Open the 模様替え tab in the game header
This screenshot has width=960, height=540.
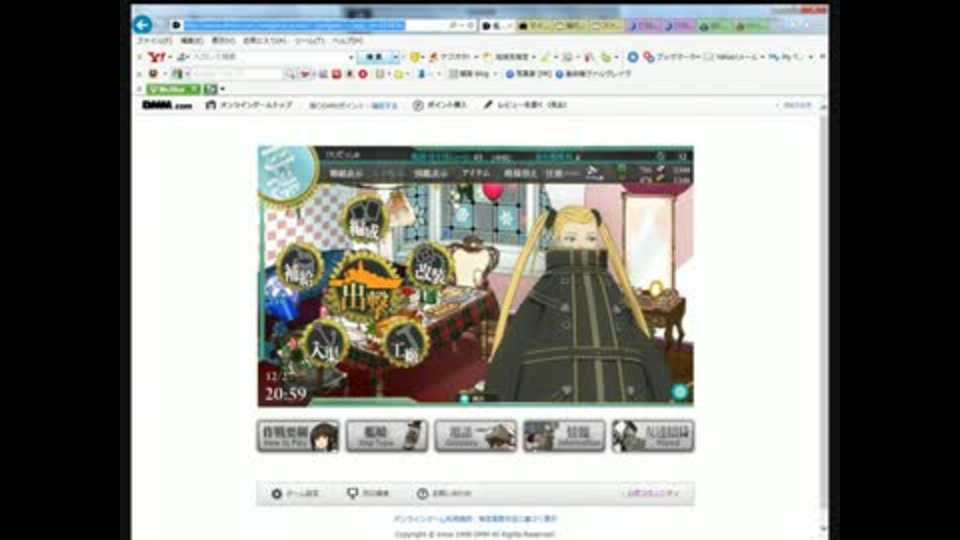519,174
